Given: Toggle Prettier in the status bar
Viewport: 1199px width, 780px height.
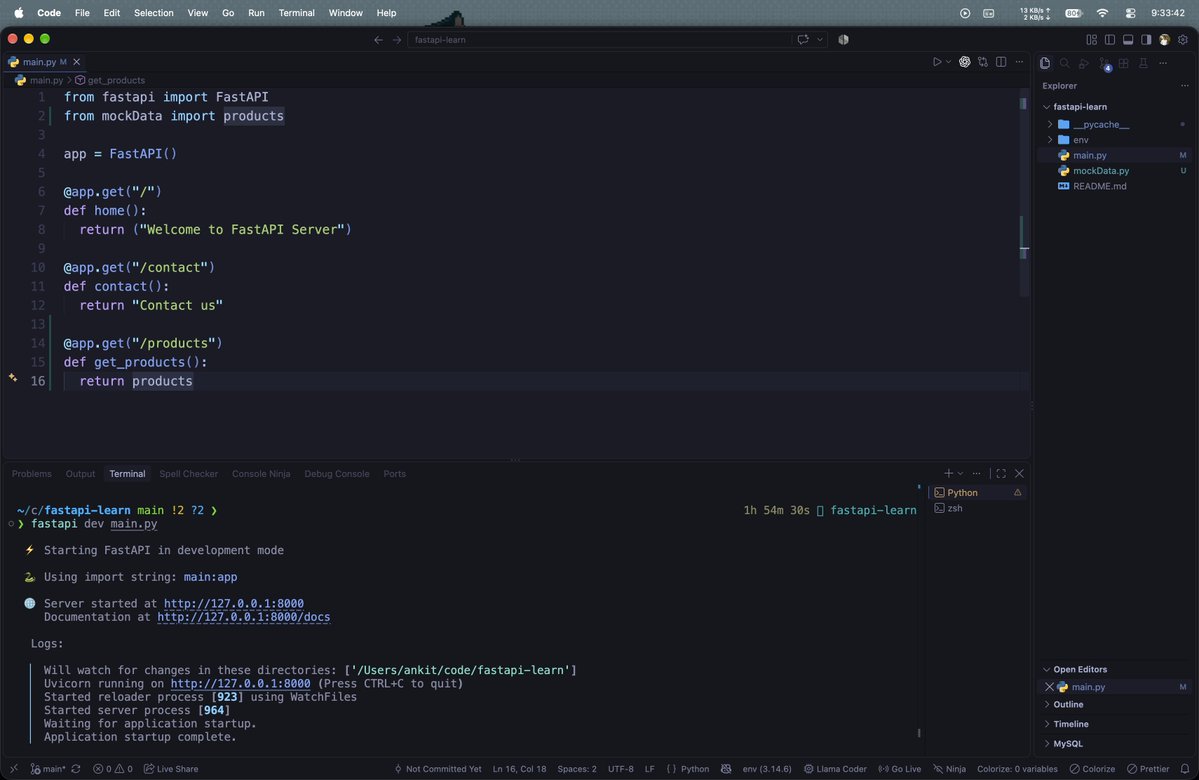Looking at the screenshot, I should pos(1148,769).
